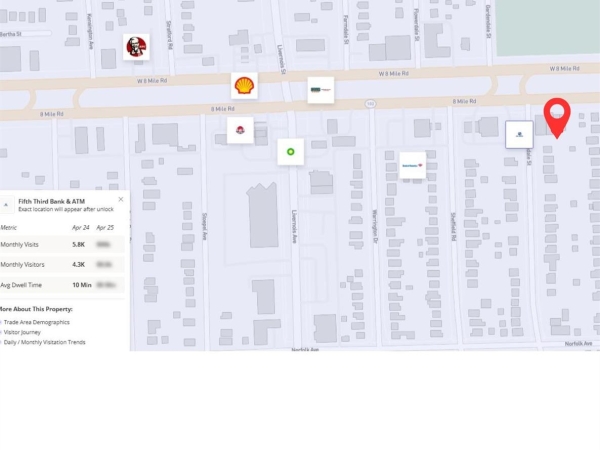Image resolution: width=600 pixels, height=450 pixels.
Task: Click the property logo in the info panel
Action: [6, 205]
